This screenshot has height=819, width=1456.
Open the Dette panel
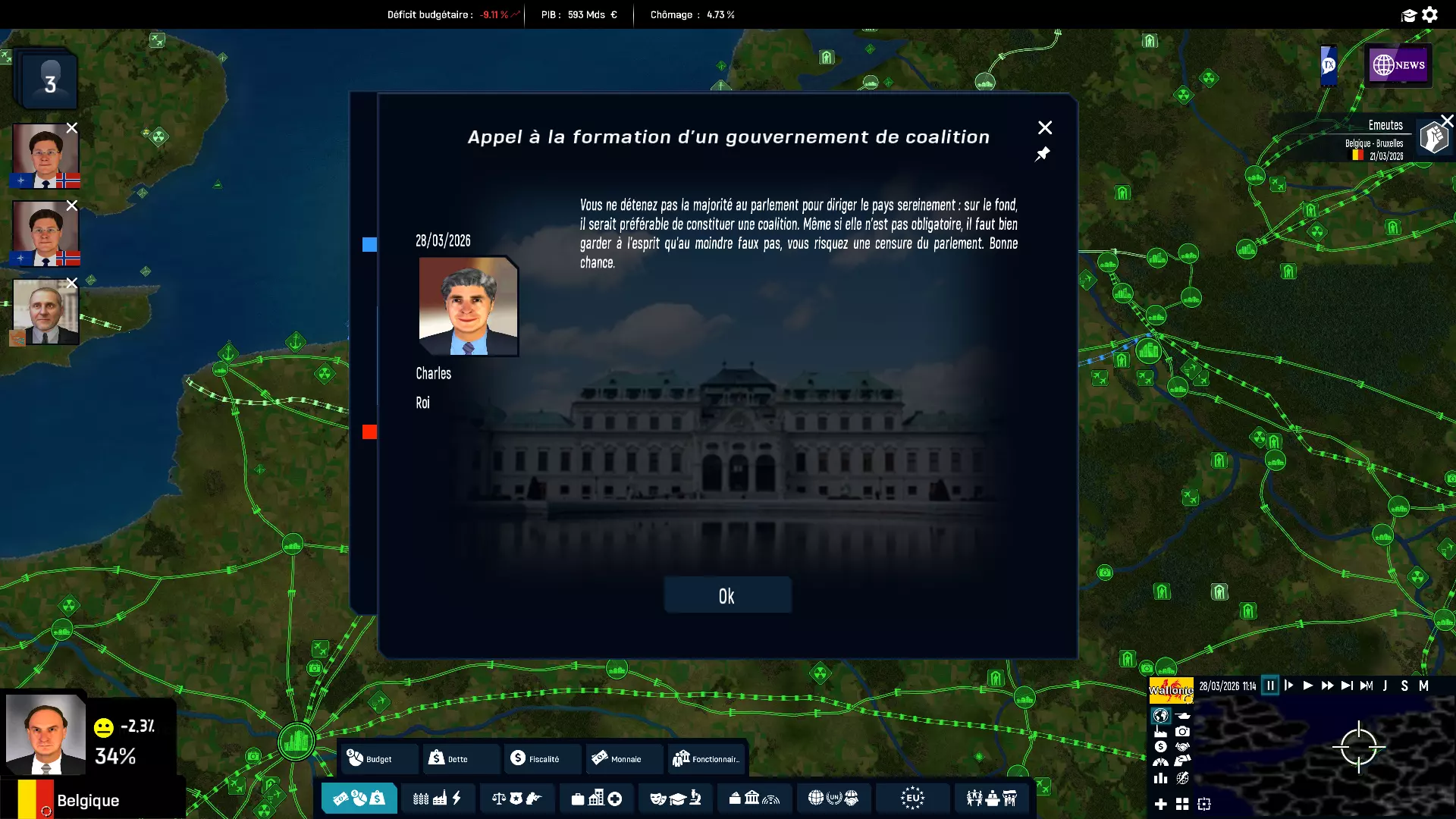(460, 759)
